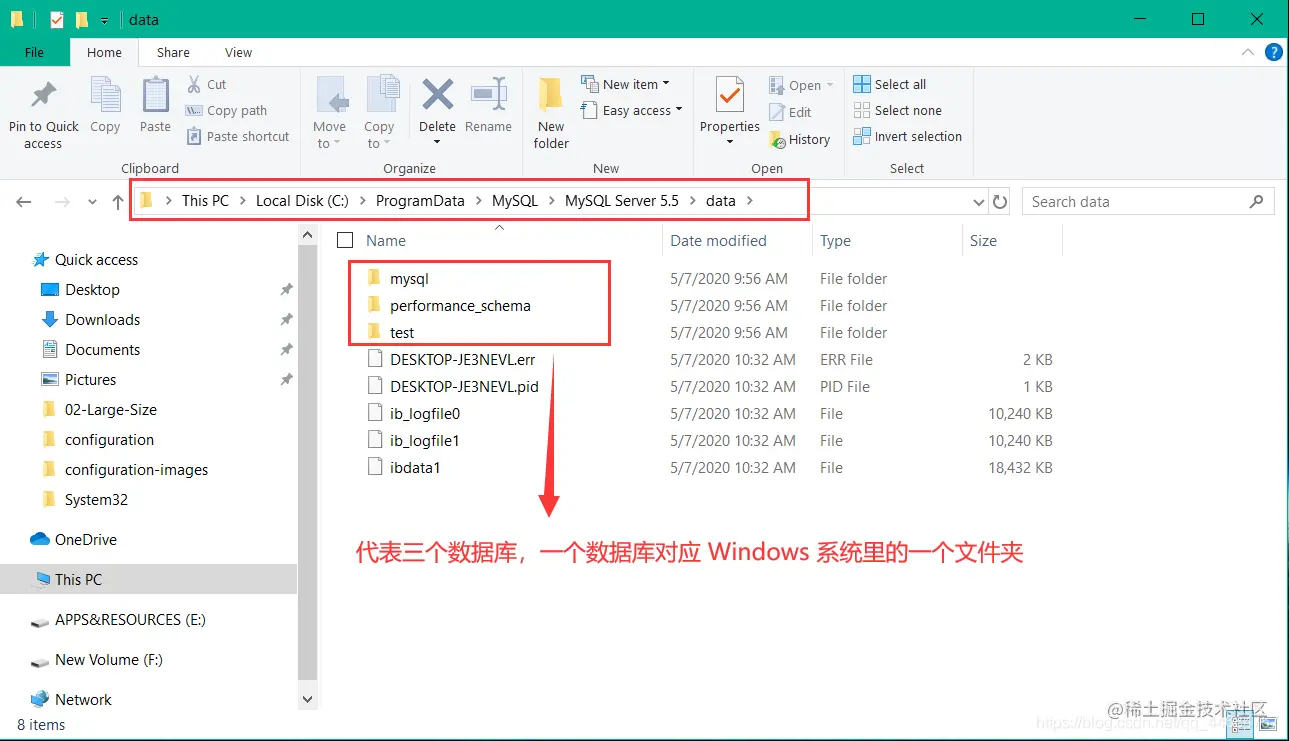Select the ib_logfile0 file
Screen dimensions: 1289x741
click(x=425, y=414)
